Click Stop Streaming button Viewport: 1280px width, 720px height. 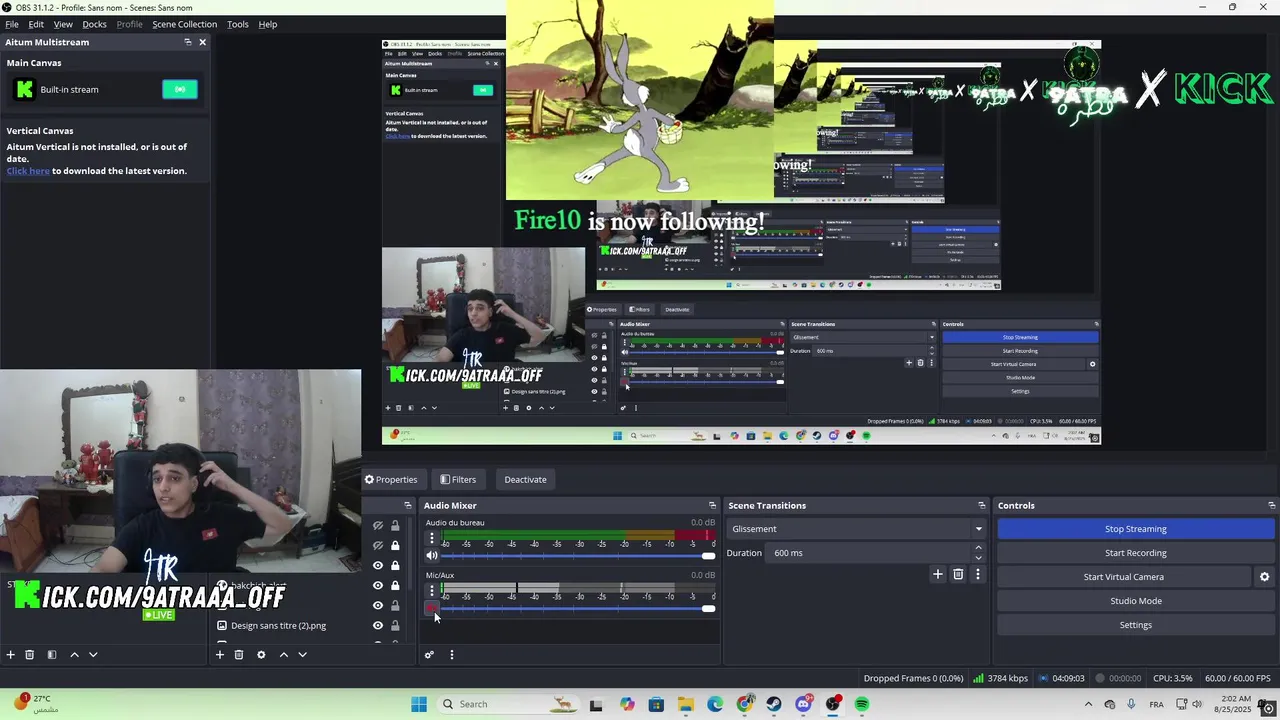pyautogui.click(x=1136, y=529)
